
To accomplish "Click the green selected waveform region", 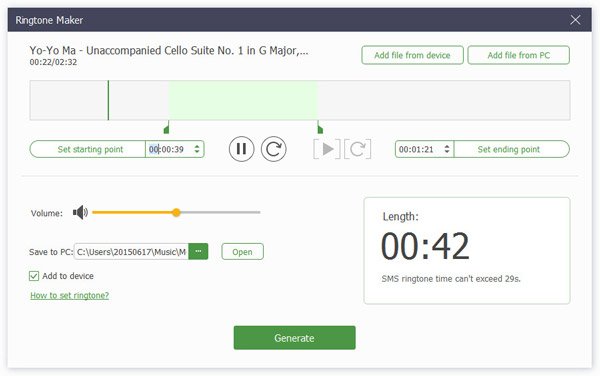I will coord(243,100).
